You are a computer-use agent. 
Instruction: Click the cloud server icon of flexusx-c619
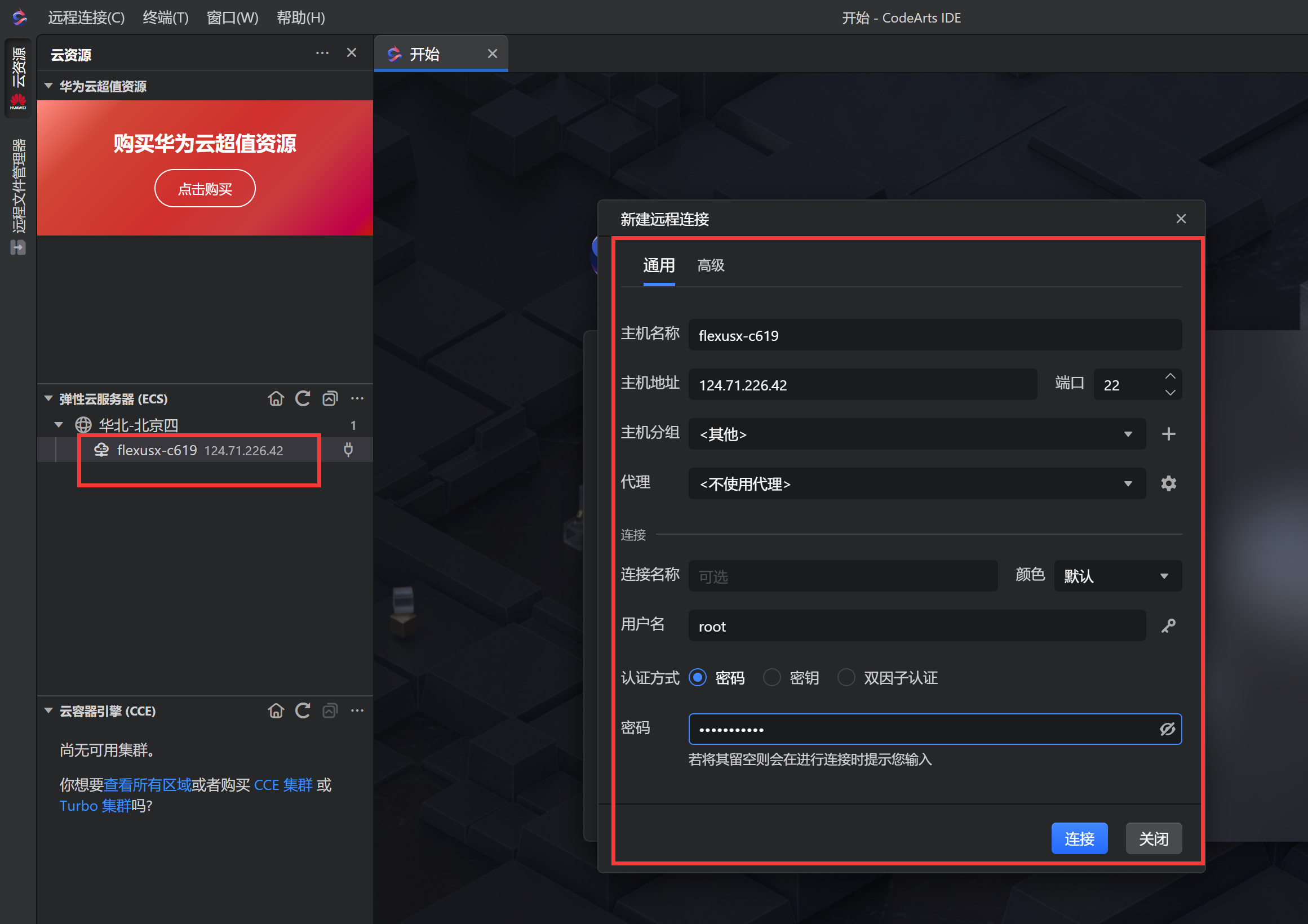point(101,450)
